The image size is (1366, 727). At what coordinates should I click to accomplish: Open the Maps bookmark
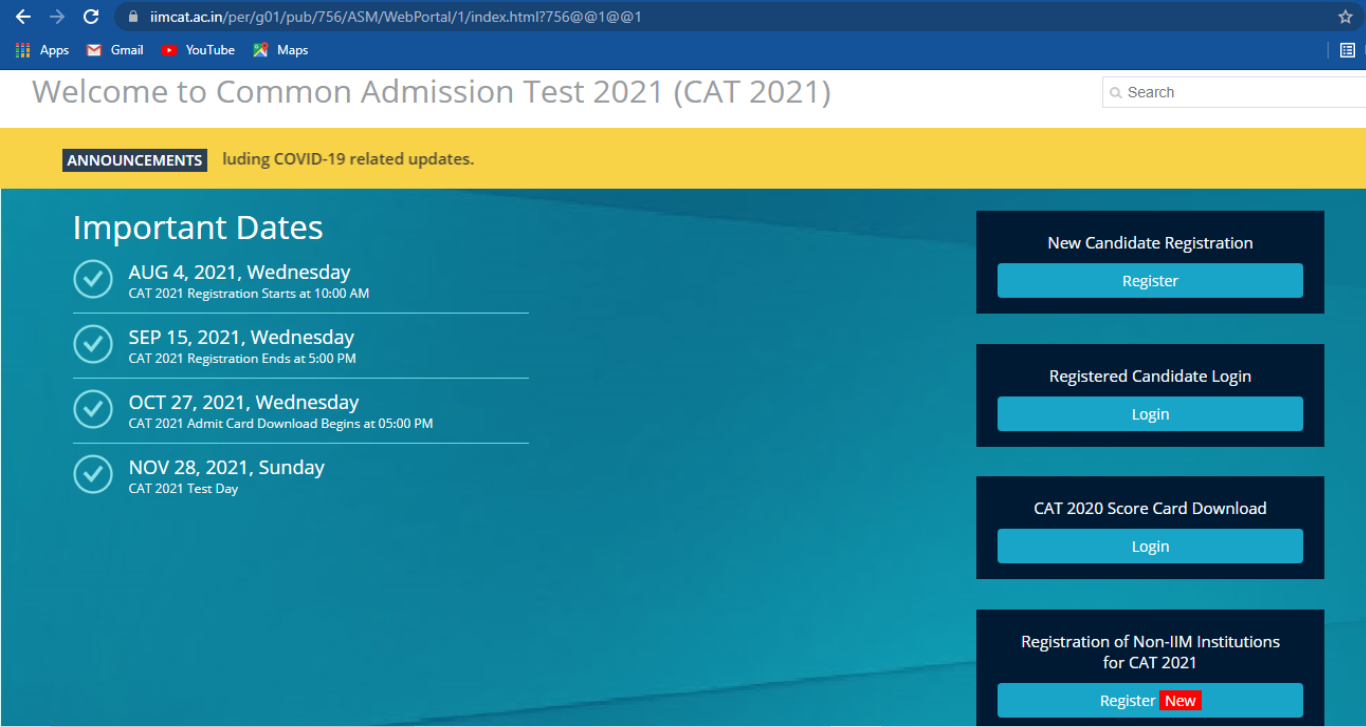(x=281, y=50)
